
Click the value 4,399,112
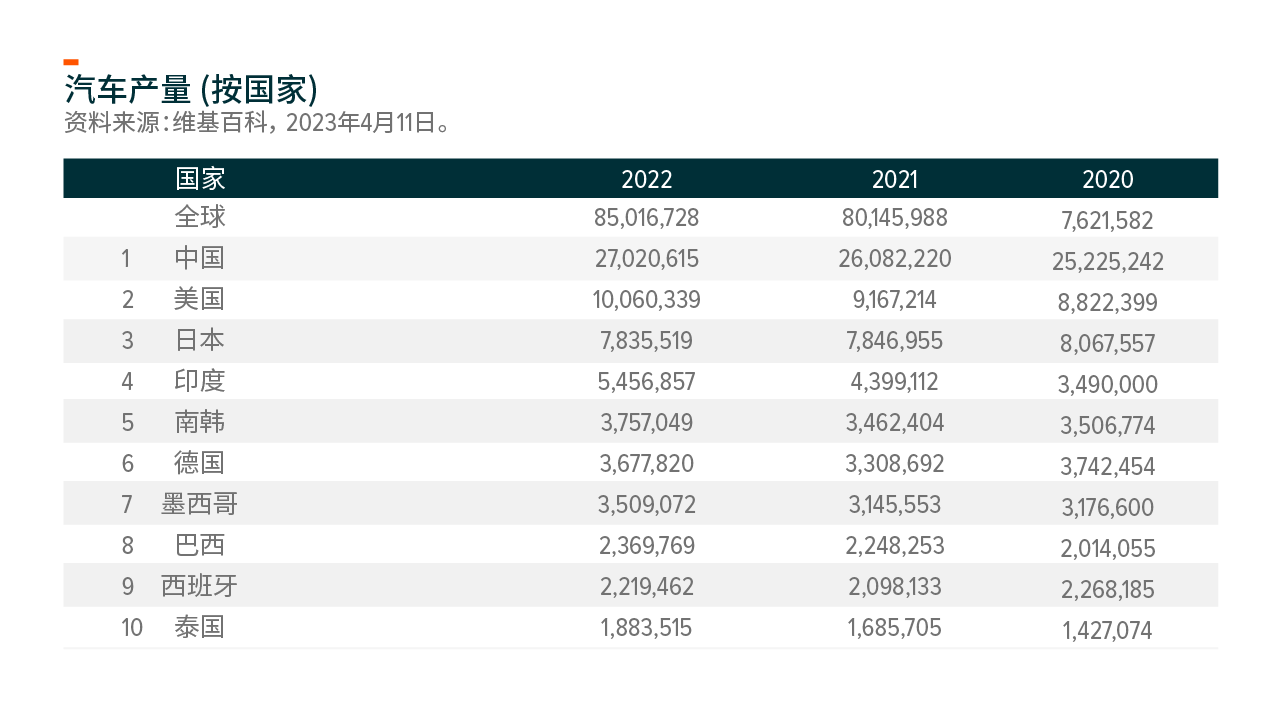tap(895, 382)
